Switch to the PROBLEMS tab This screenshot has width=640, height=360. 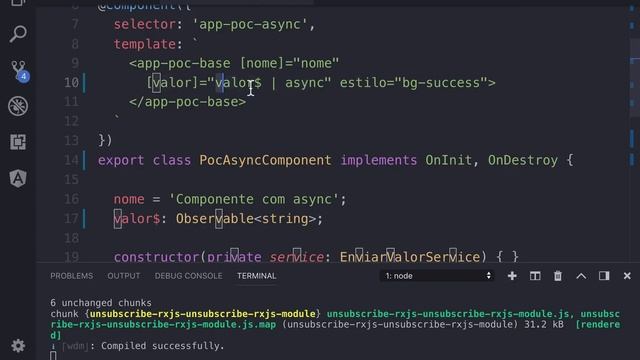click(x=71, y=276)
